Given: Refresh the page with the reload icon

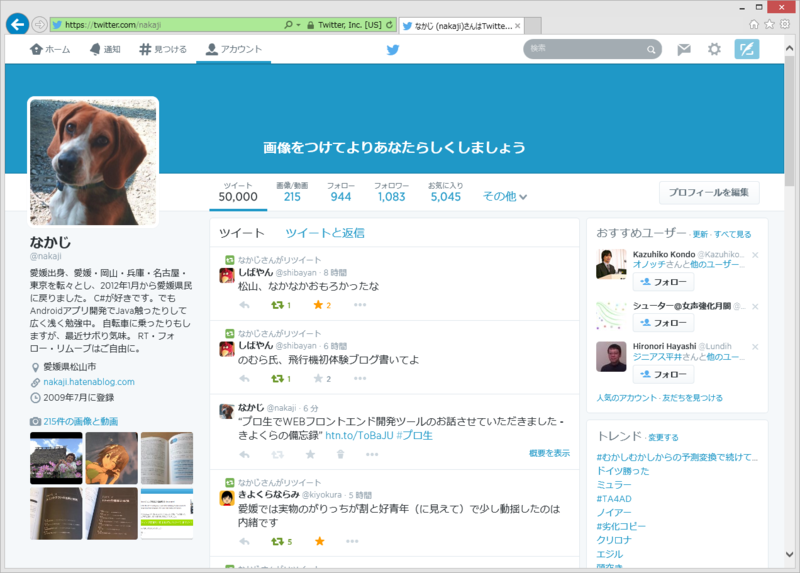Looking at the screenshot, I should click(x=390, y=24).
